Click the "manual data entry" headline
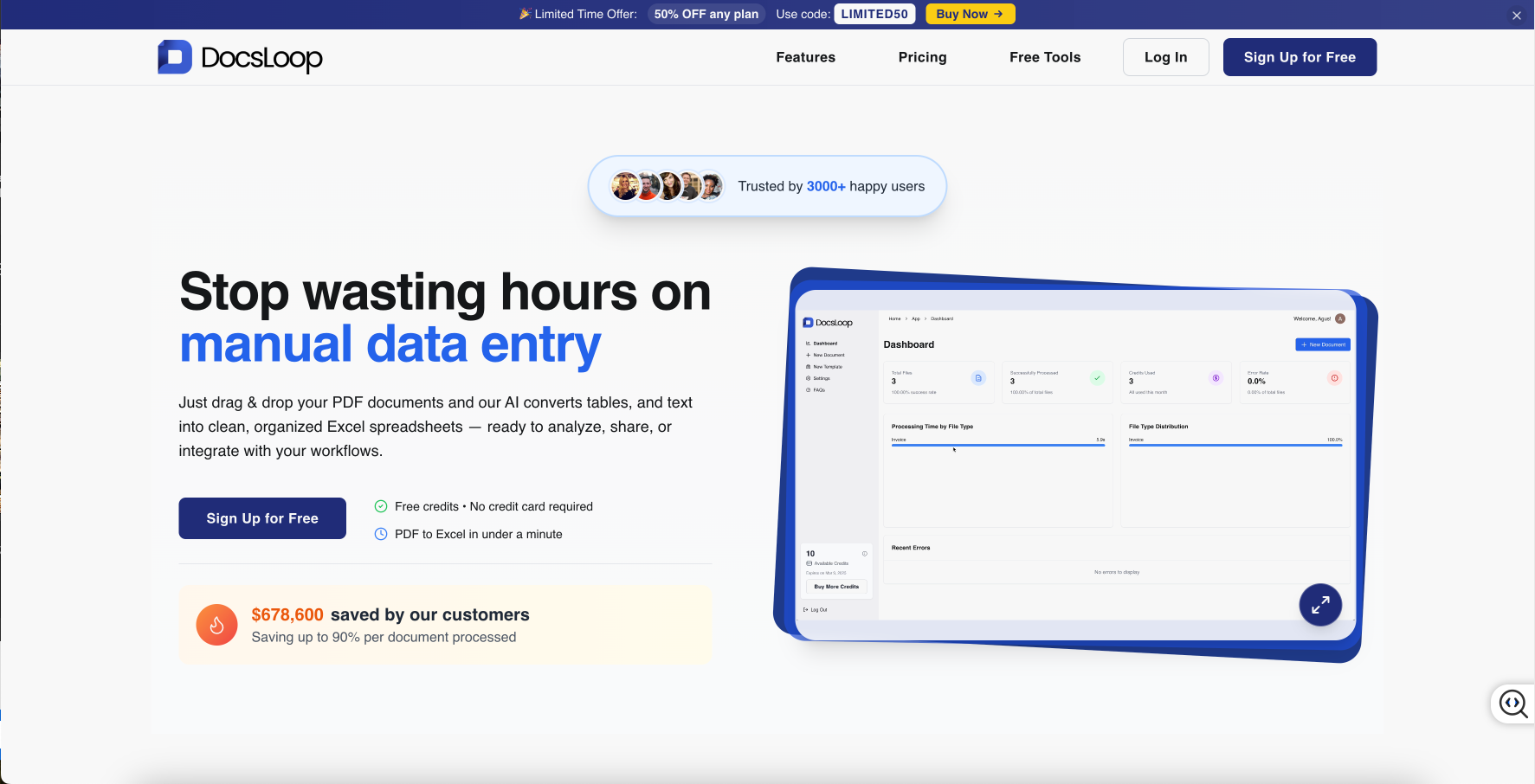Screen dimensions: 1535x784 [x=390, y=344]
